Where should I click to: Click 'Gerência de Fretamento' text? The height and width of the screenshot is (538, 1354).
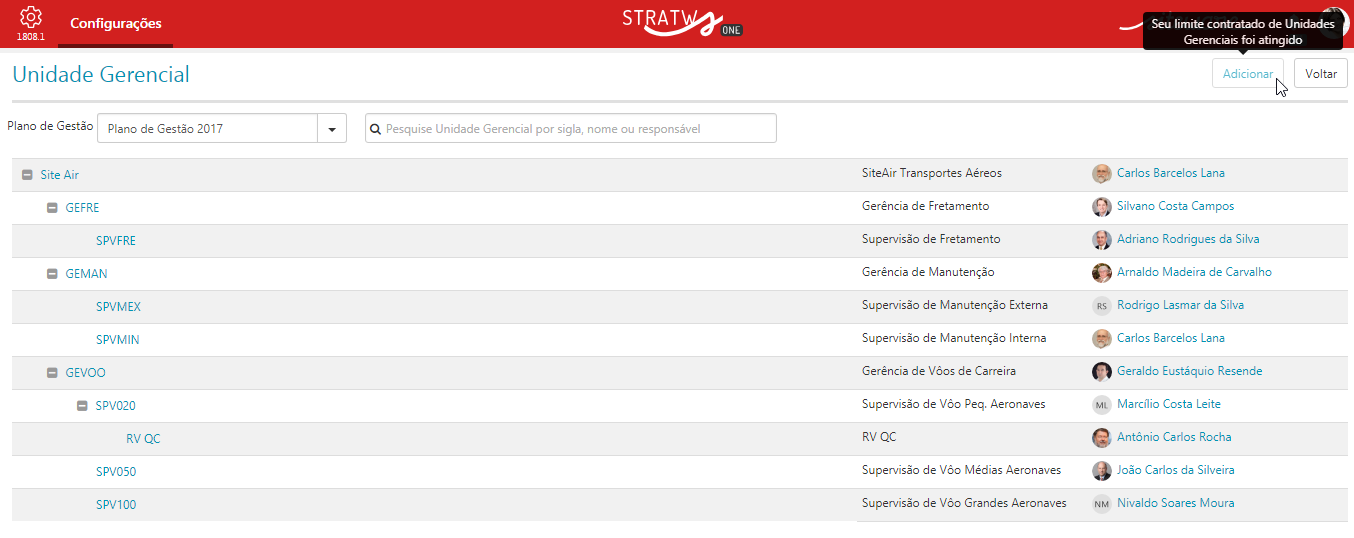(x=925, y=206)
